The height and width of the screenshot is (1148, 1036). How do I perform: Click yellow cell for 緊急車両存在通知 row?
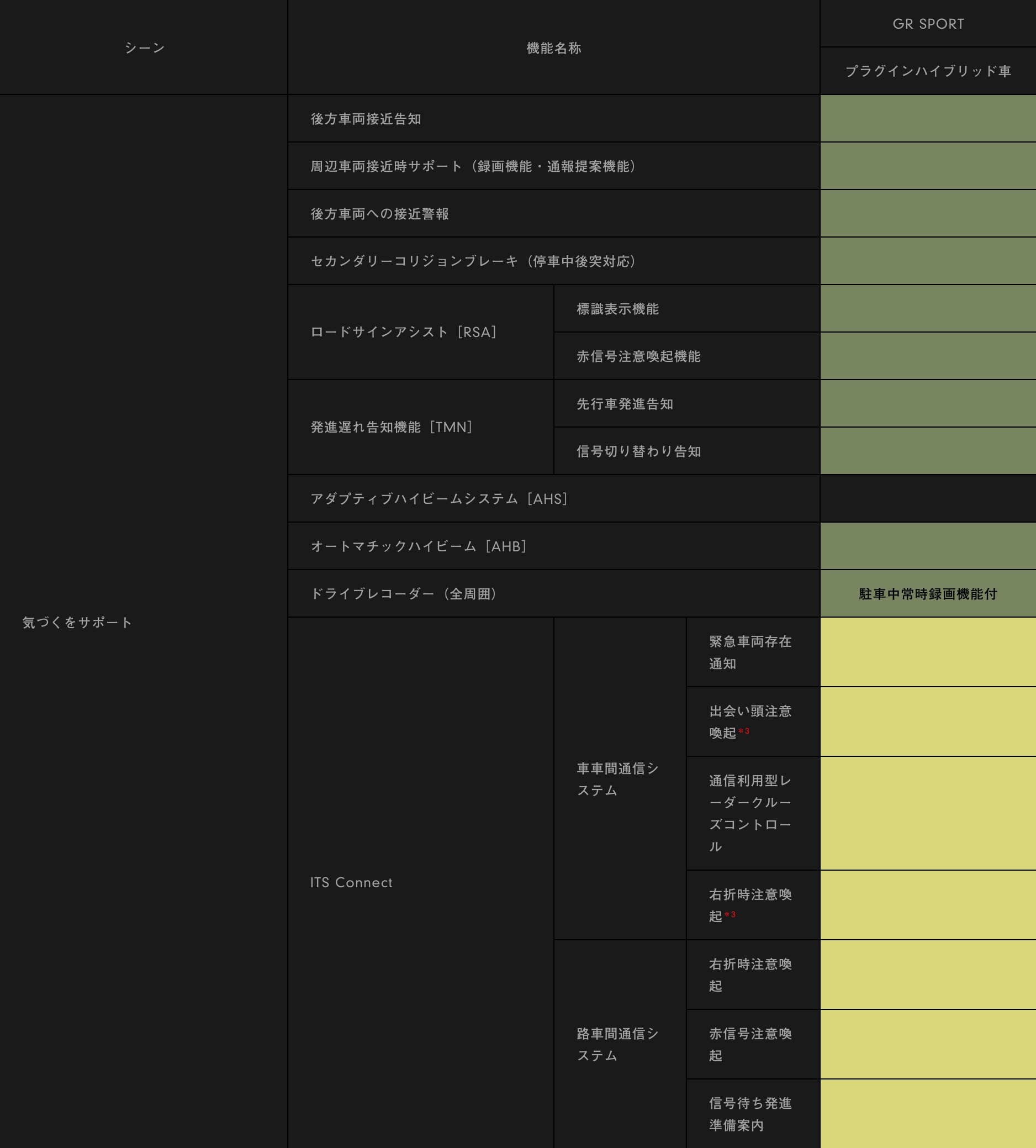928,652
